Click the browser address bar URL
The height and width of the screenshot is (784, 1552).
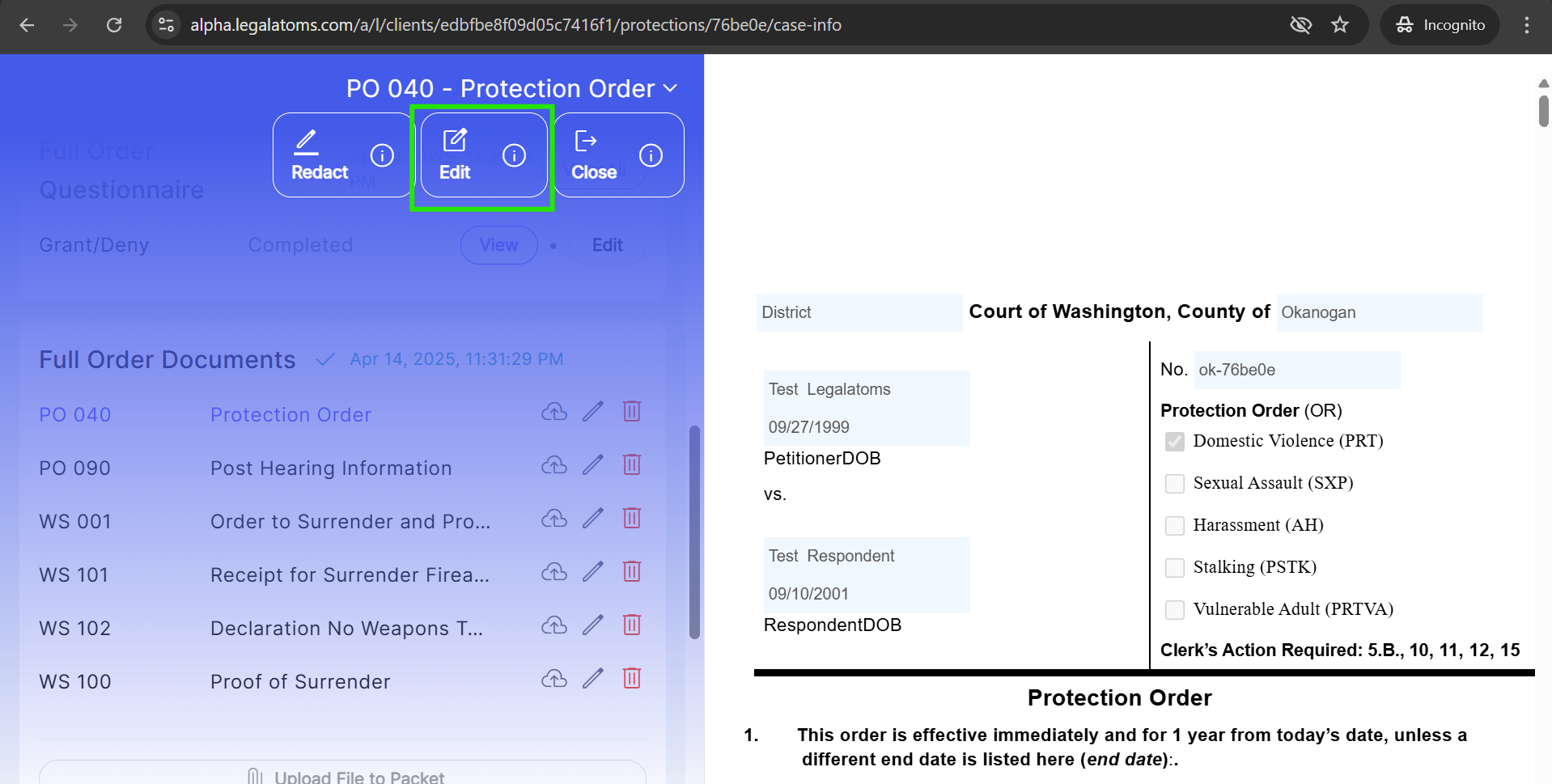pos(515,25)
